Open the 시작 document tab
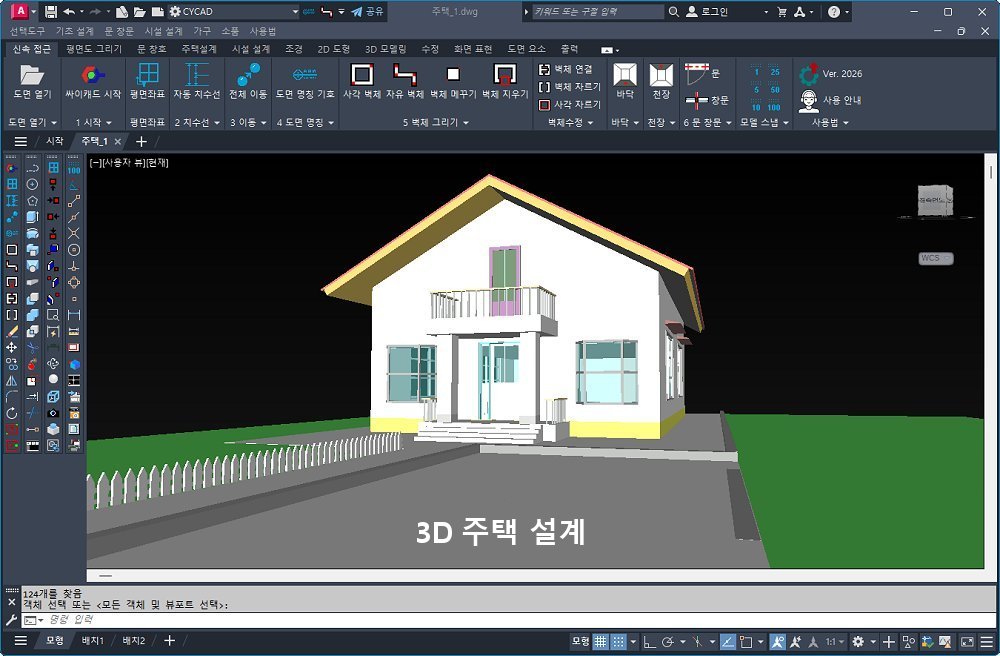The image size is (1000, 656). click(55, 141)
